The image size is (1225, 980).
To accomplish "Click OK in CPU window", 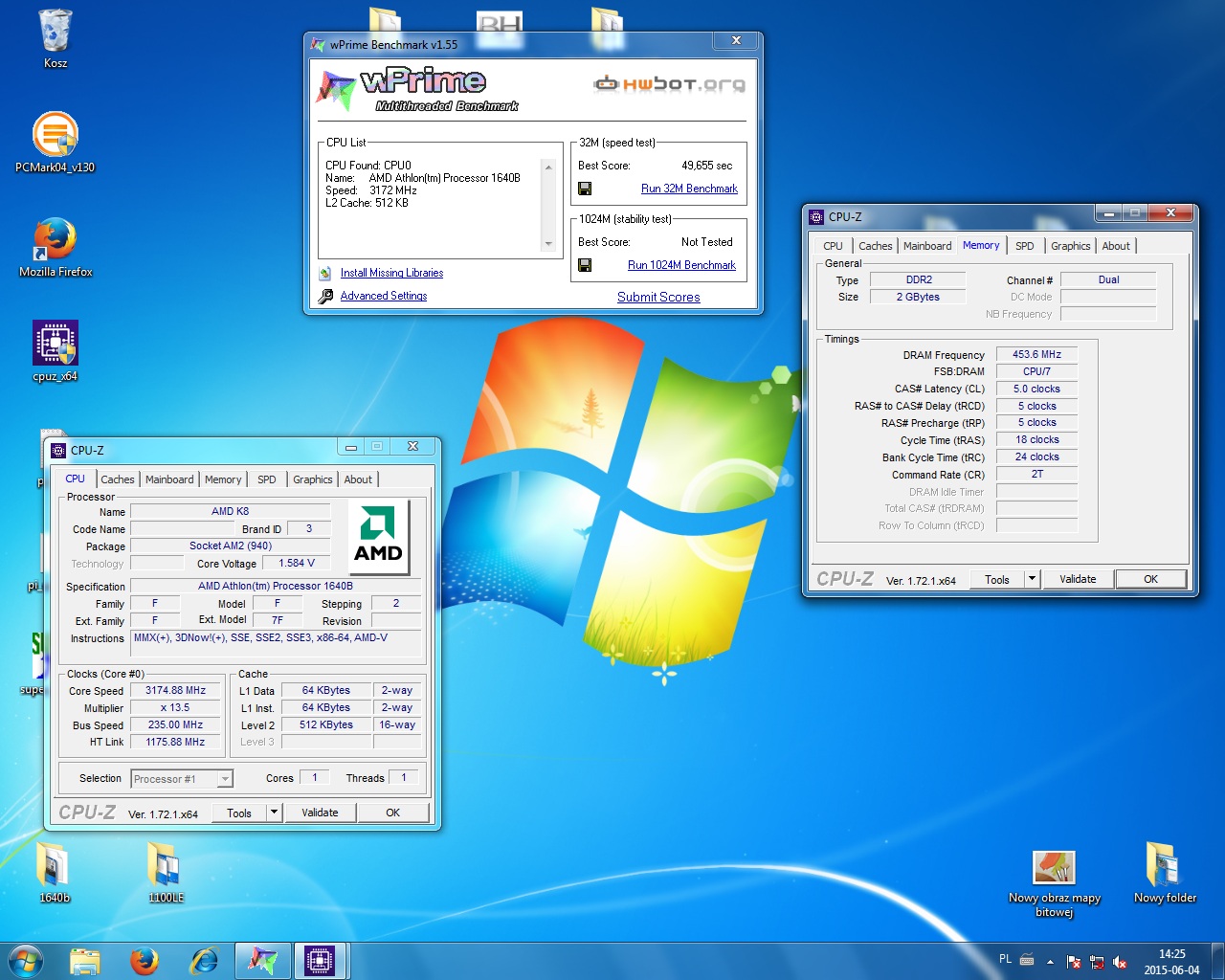I will [x=393, y=813].
